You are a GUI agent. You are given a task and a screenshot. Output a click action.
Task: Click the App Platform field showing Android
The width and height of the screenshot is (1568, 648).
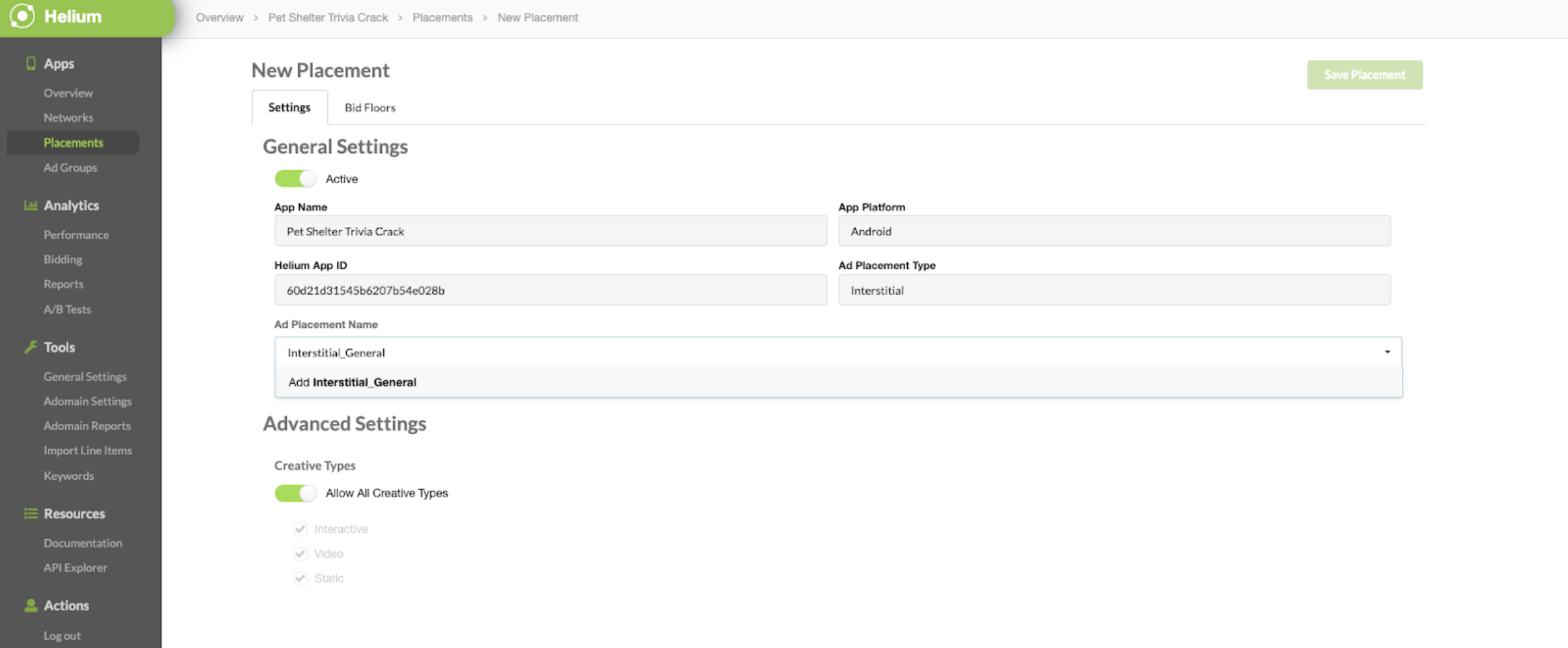tap(1114, 231)
